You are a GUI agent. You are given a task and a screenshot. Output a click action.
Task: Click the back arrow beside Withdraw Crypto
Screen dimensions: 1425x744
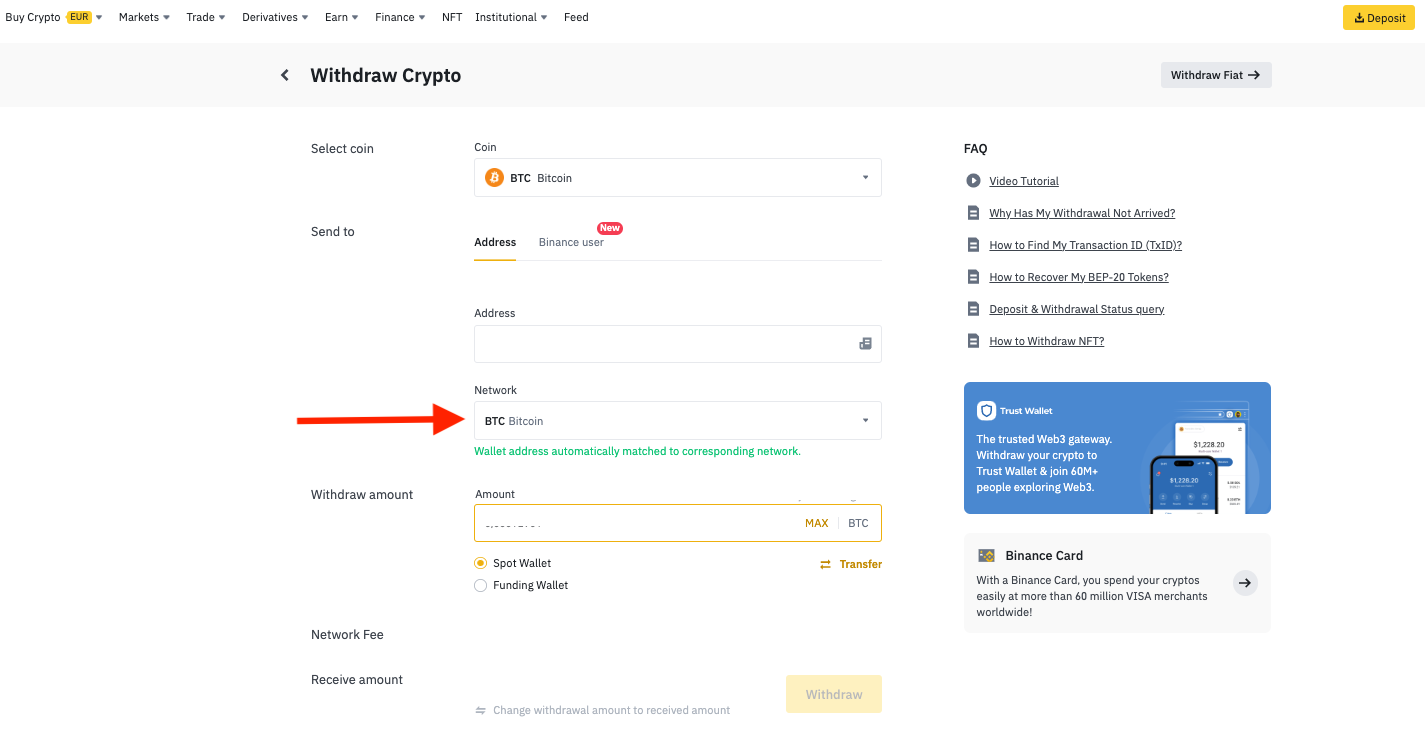click(285, 75)
